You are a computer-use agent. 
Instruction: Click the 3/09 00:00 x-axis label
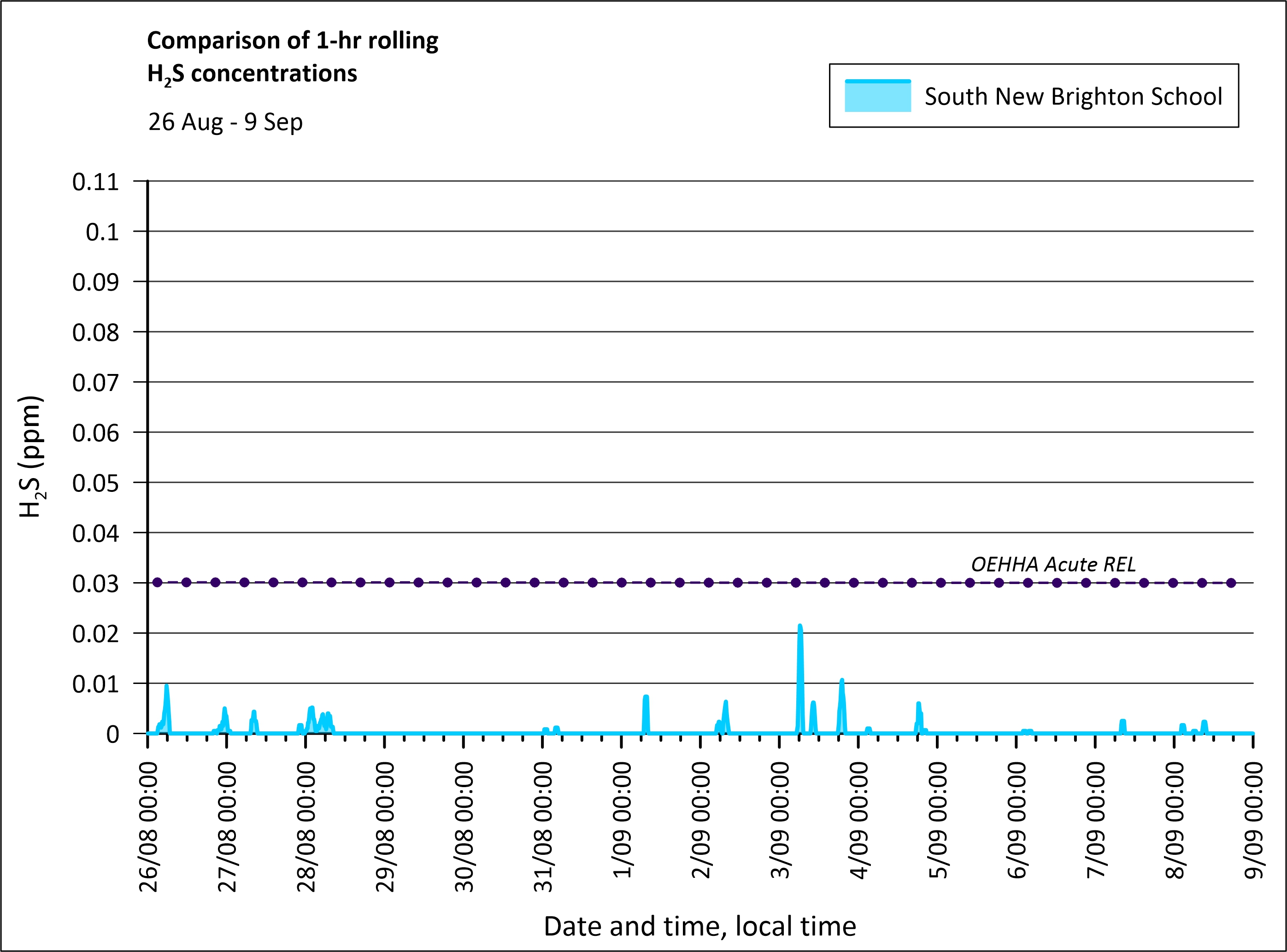coord(780,820)
